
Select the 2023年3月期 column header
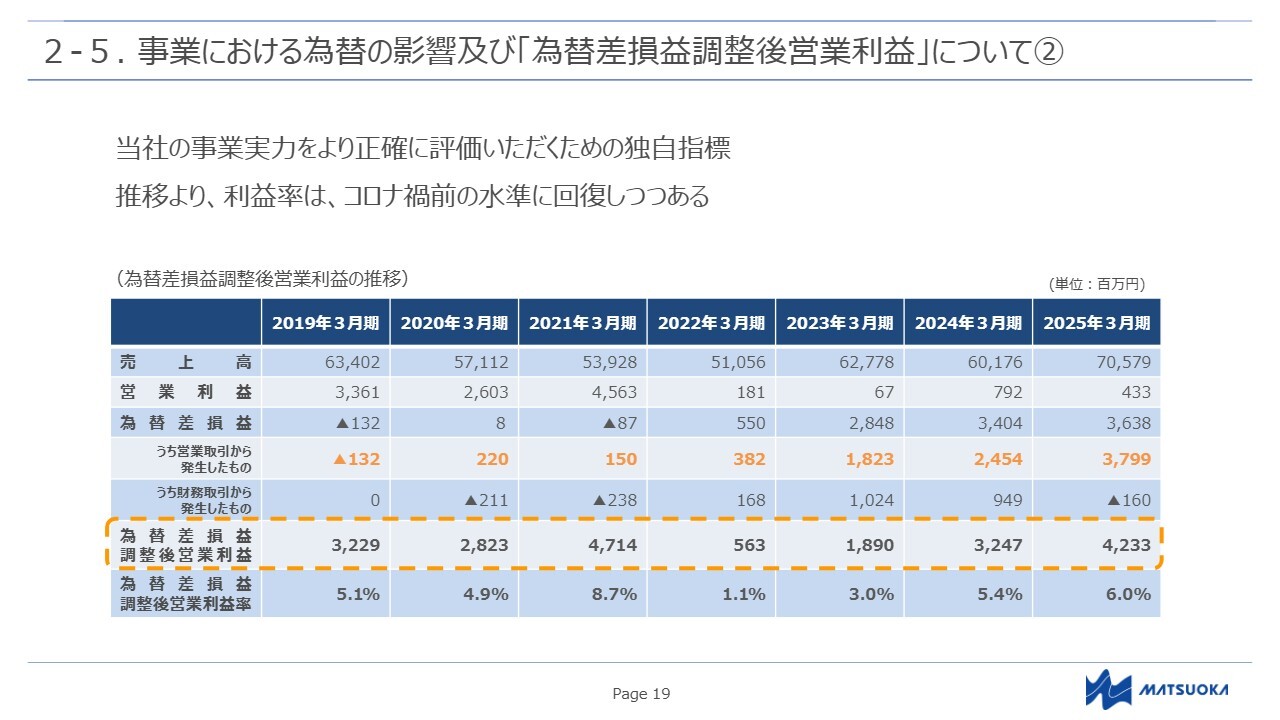pos(840,323)
